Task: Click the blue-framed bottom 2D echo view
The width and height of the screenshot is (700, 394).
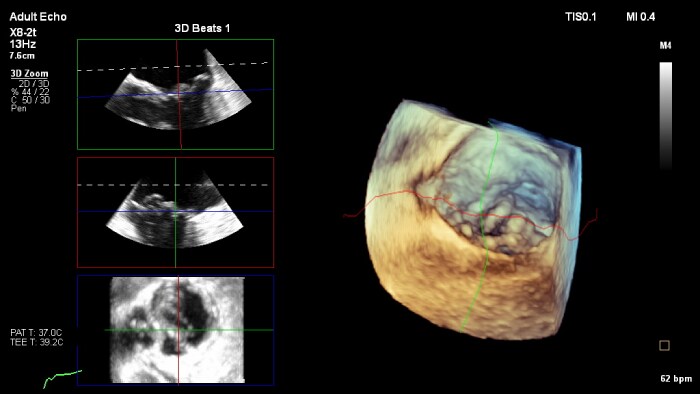Action: pos(175,330)
